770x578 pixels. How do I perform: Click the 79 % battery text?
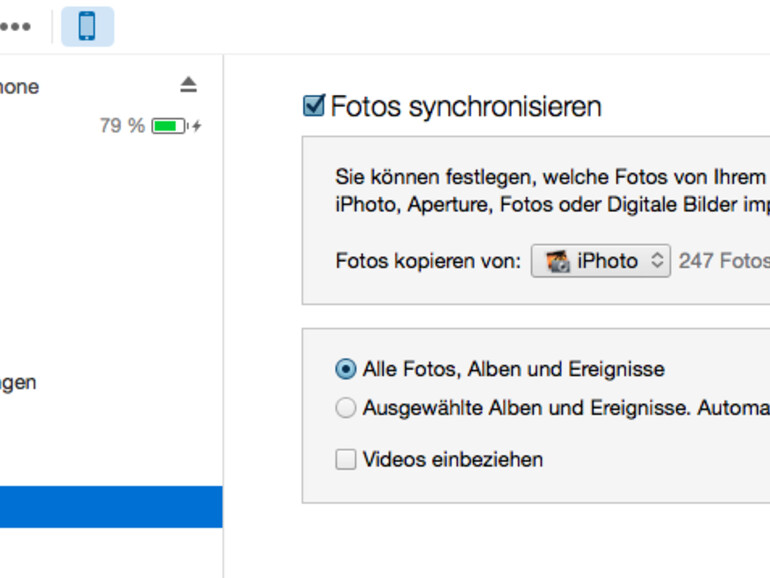tap(122, 126)
